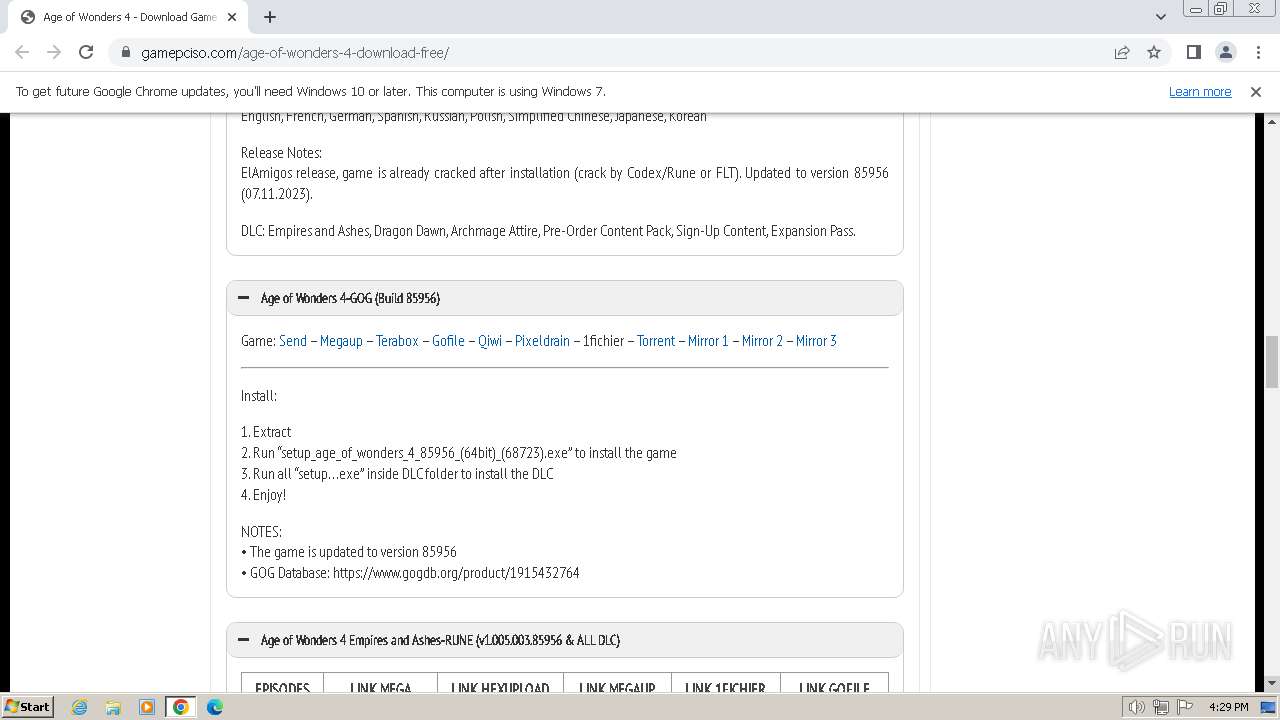Click the Release Notes heading
The height and width of the screenshot is (720, 1280).
281,153
